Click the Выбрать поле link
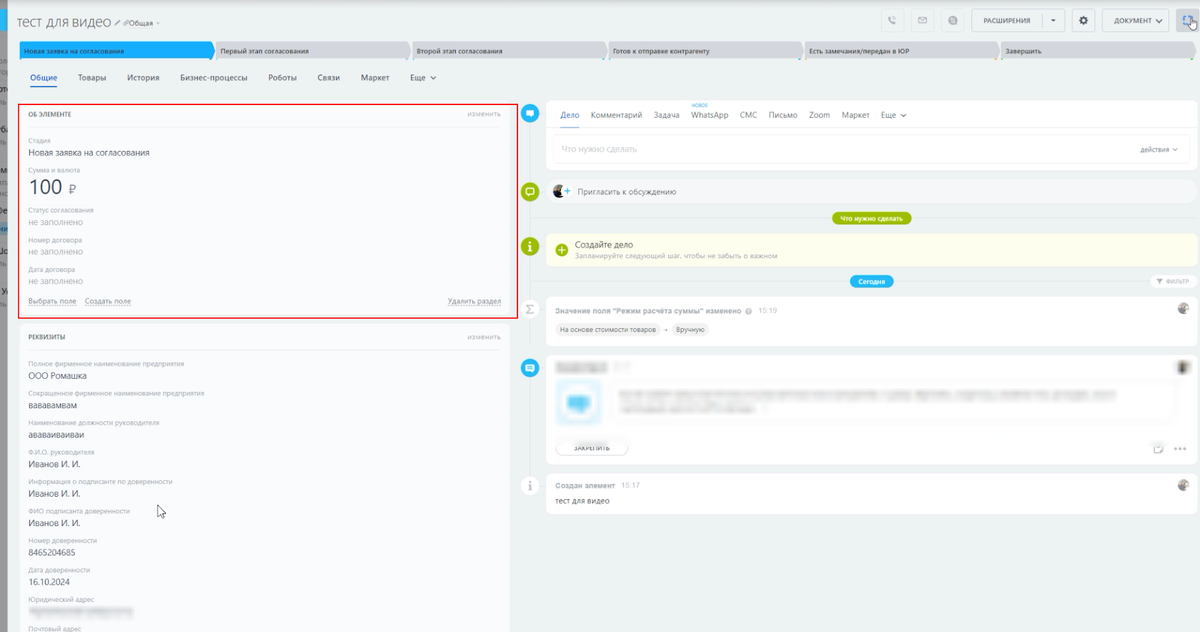 click(52, 301)
